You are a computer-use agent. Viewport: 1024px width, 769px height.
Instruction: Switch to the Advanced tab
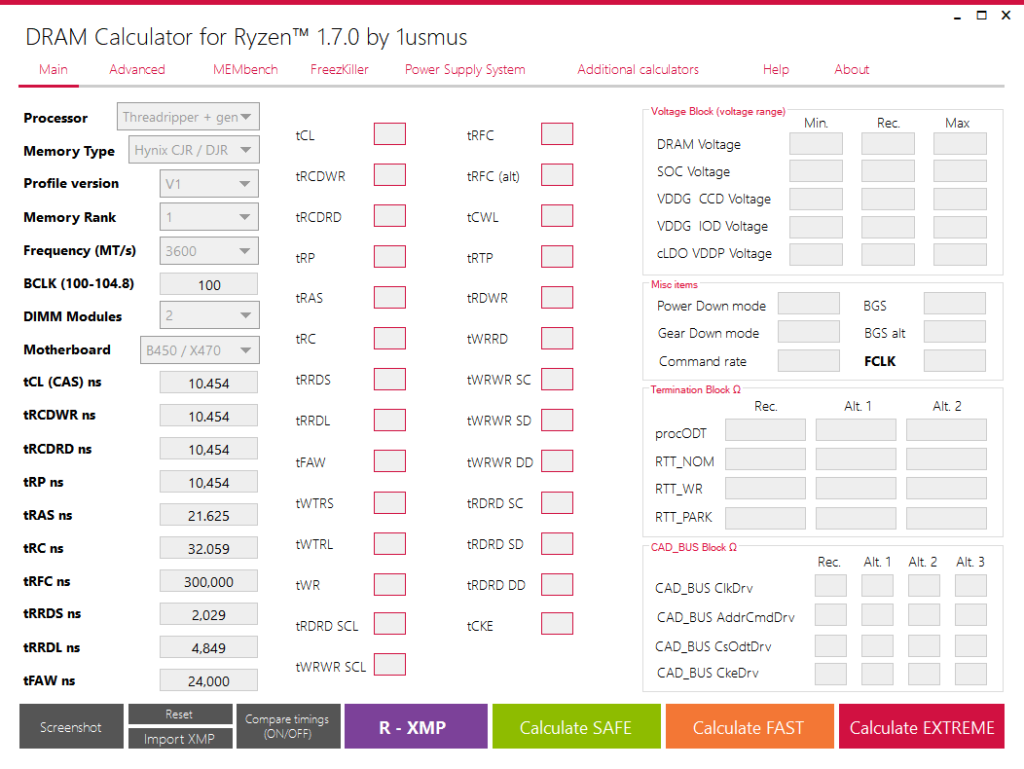(137, 69)
